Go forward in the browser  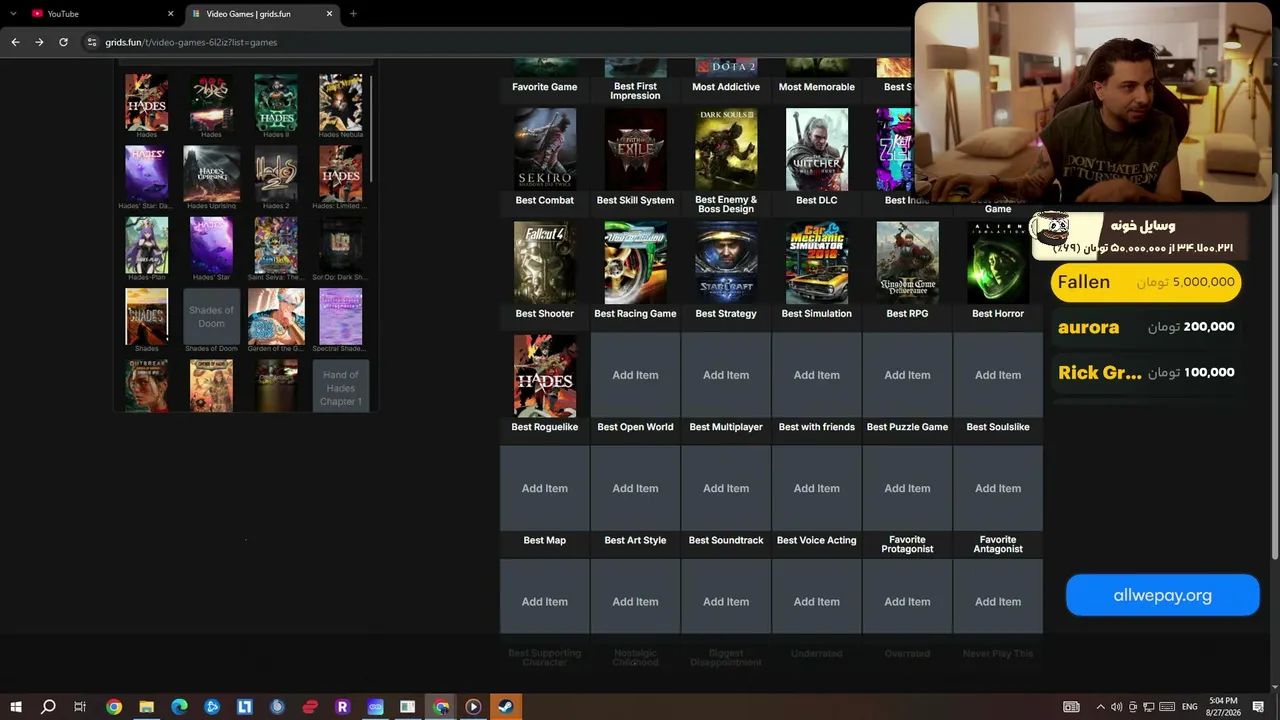point(39,42)
